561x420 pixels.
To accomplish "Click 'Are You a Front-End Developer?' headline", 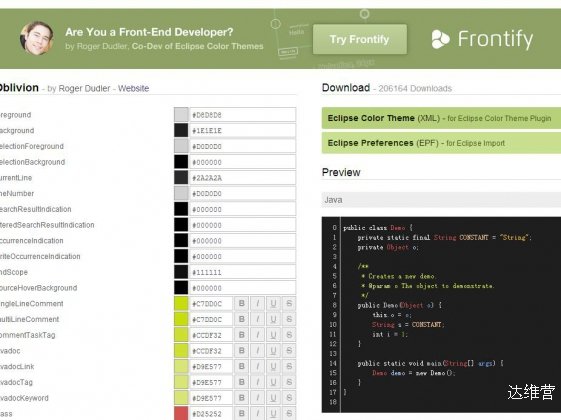I will tap(149, 32).
